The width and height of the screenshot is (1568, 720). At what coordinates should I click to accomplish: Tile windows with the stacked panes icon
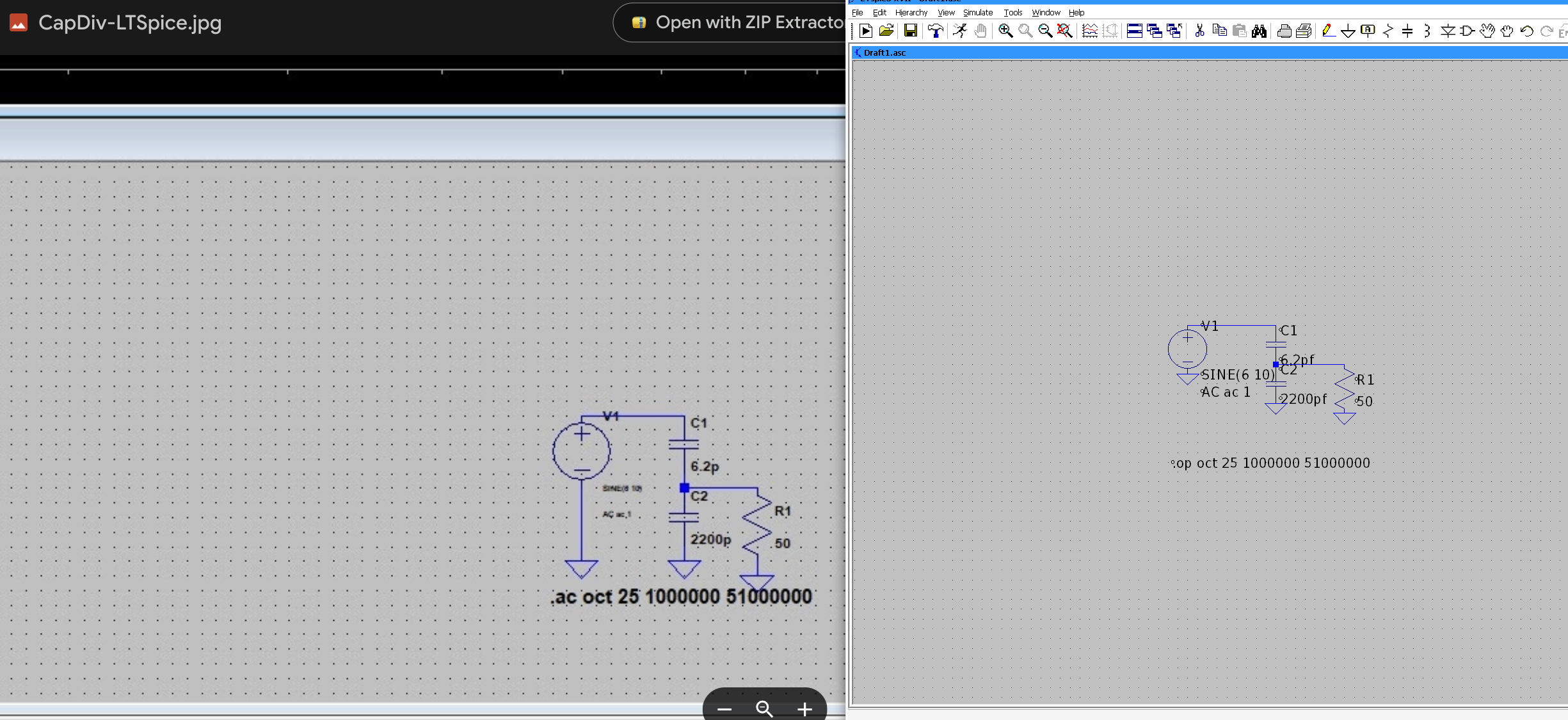pyautogui.click(x=1135, y=31)
